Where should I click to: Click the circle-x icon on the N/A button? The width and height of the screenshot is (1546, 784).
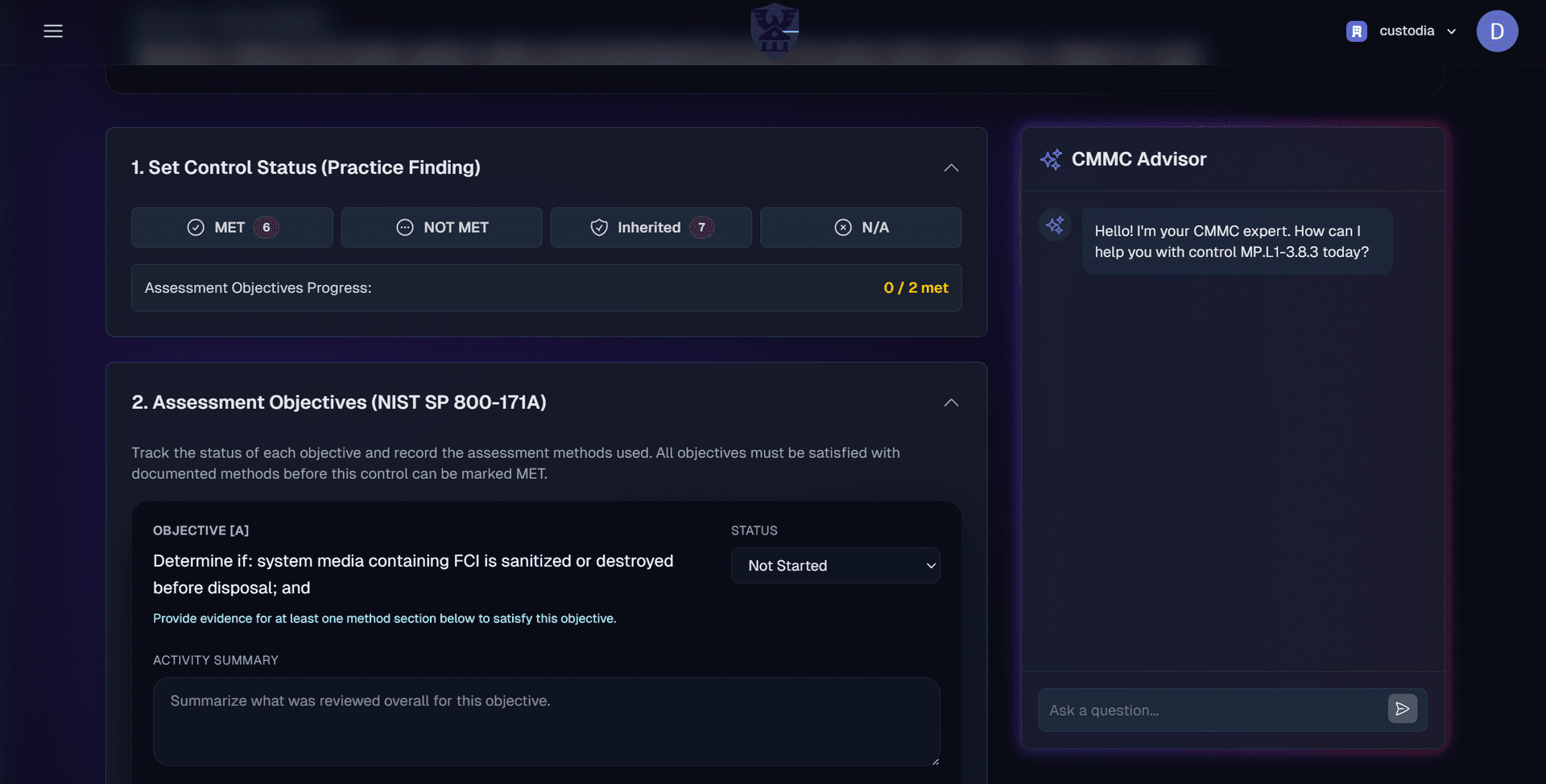842,227
